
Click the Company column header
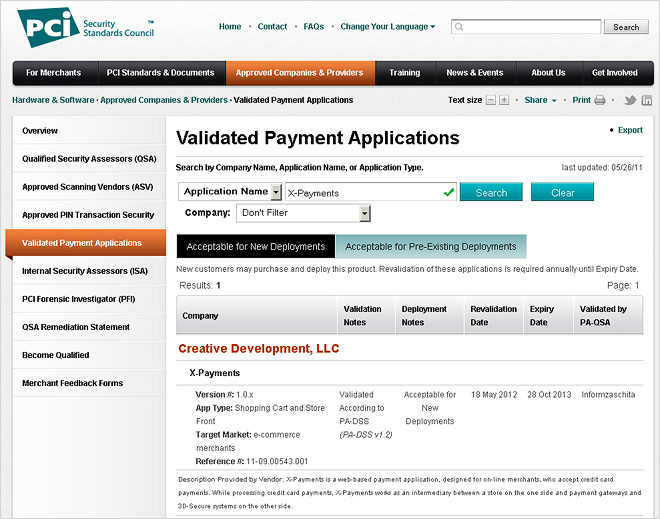coord(257,316)
